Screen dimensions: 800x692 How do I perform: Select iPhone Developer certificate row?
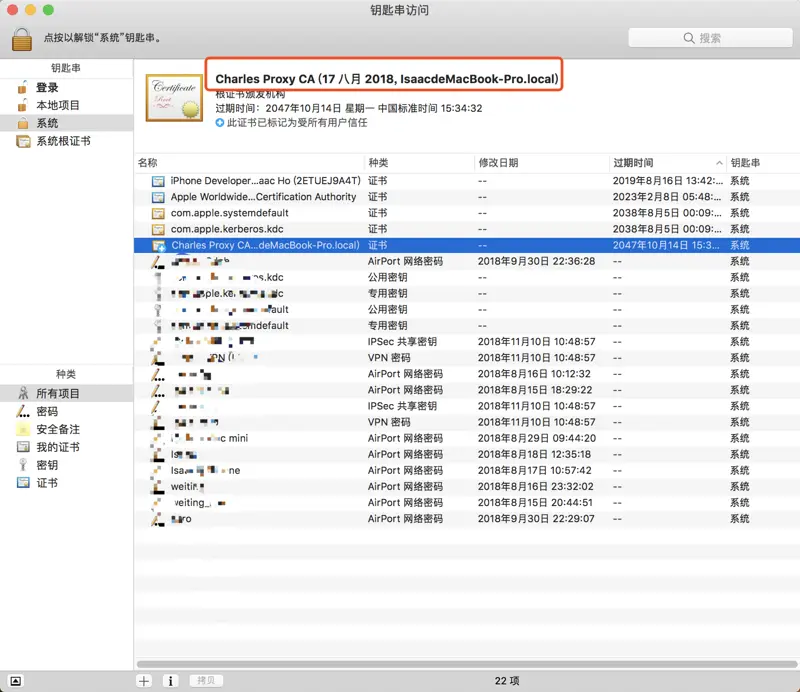point(467,181)
